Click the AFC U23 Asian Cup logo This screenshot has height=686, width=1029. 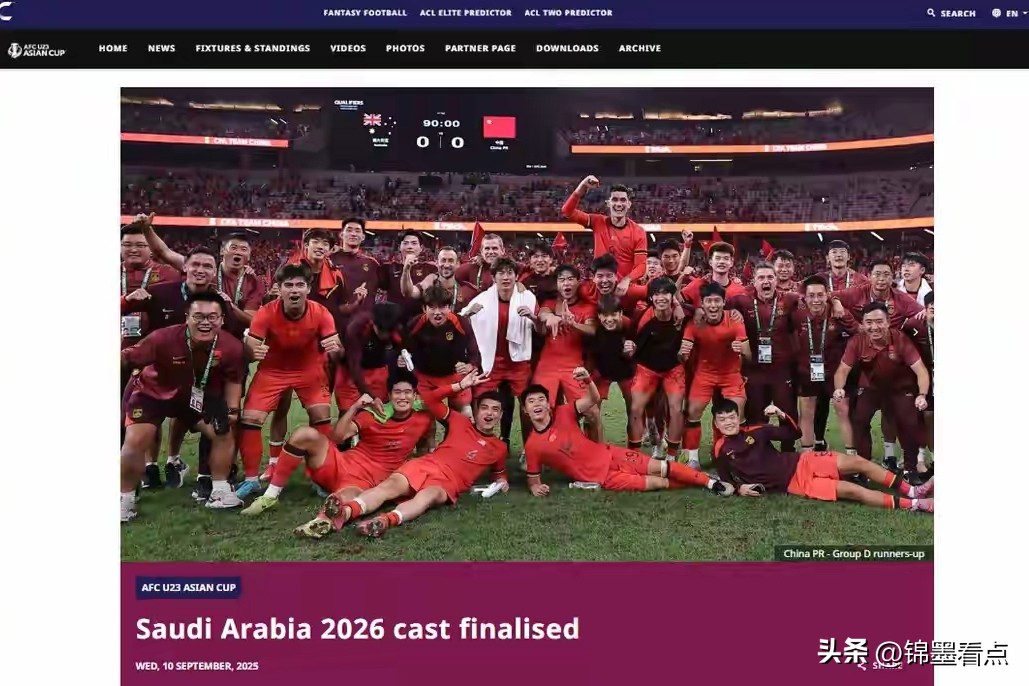click(37, 50)
